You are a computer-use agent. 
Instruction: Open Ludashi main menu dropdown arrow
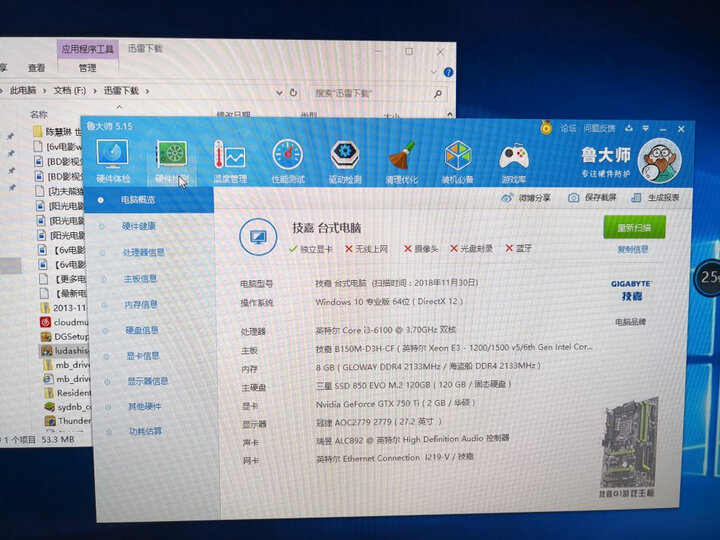(x=646, y=129)
